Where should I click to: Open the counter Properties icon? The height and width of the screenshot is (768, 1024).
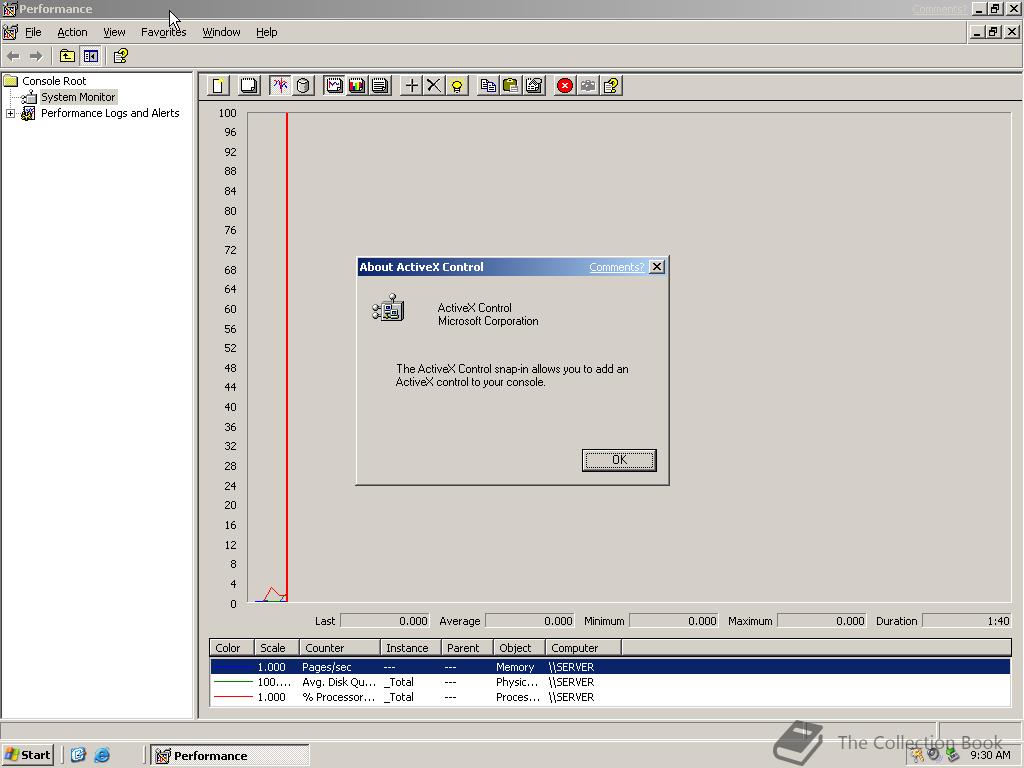[535, 86]
